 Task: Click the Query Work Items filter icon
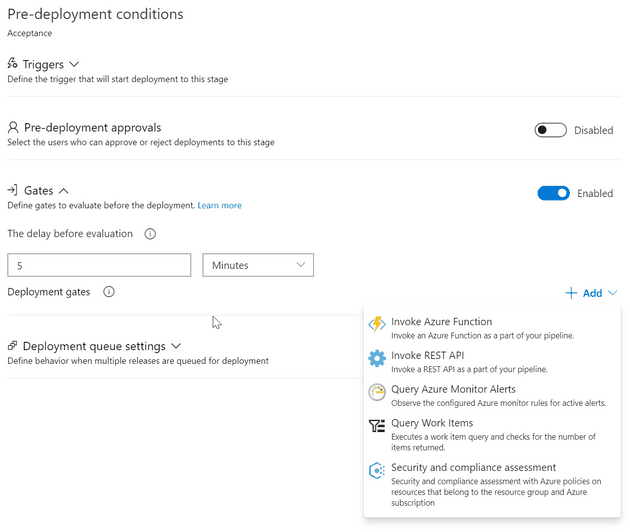coord(377,426)
